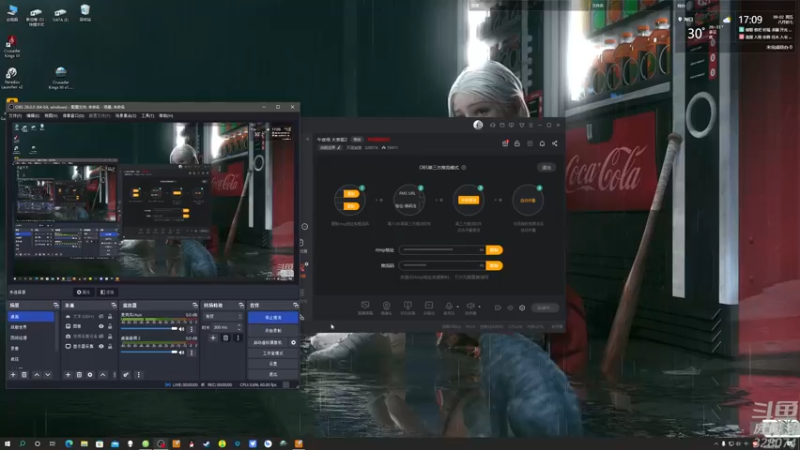Add a new scene with the Scenes plus icon
This screenshot has height=450, width=800.
pos(13,374)
